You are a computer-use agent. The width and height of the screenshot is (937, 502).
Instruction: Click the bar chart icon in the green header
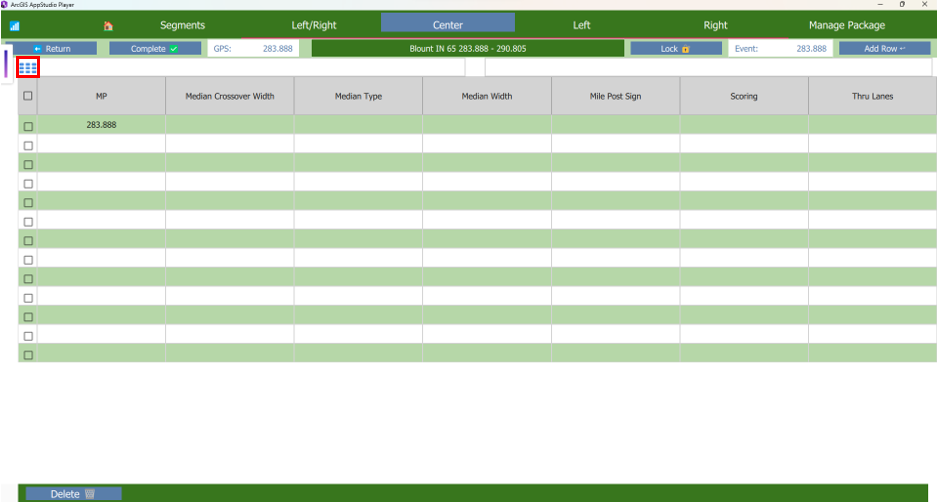point(14,26)
